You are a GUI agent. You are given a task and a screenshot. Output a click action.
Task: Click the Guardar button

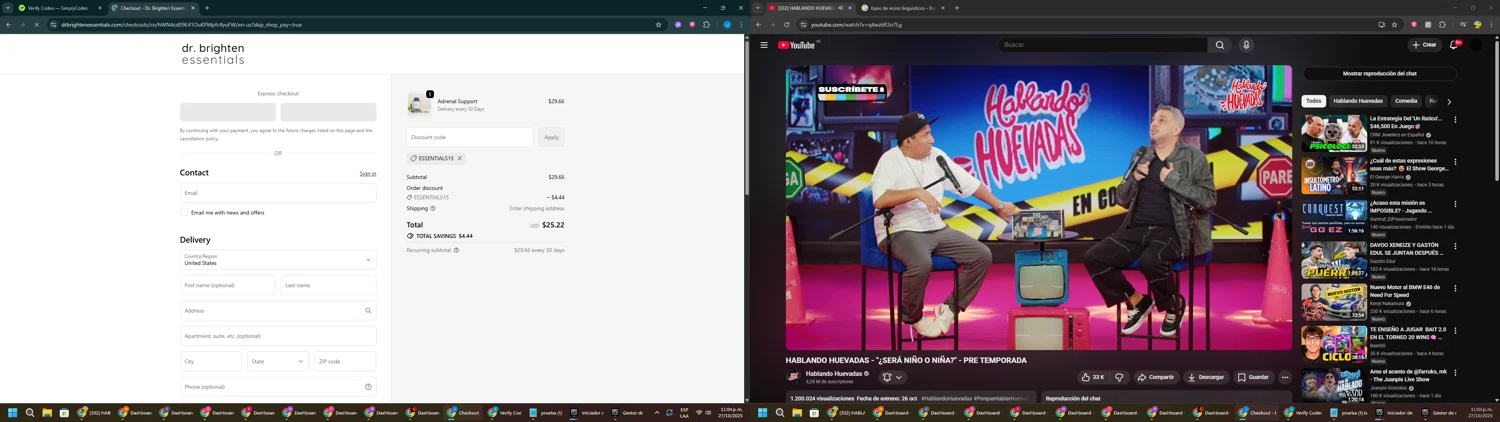coord(1253,377)
